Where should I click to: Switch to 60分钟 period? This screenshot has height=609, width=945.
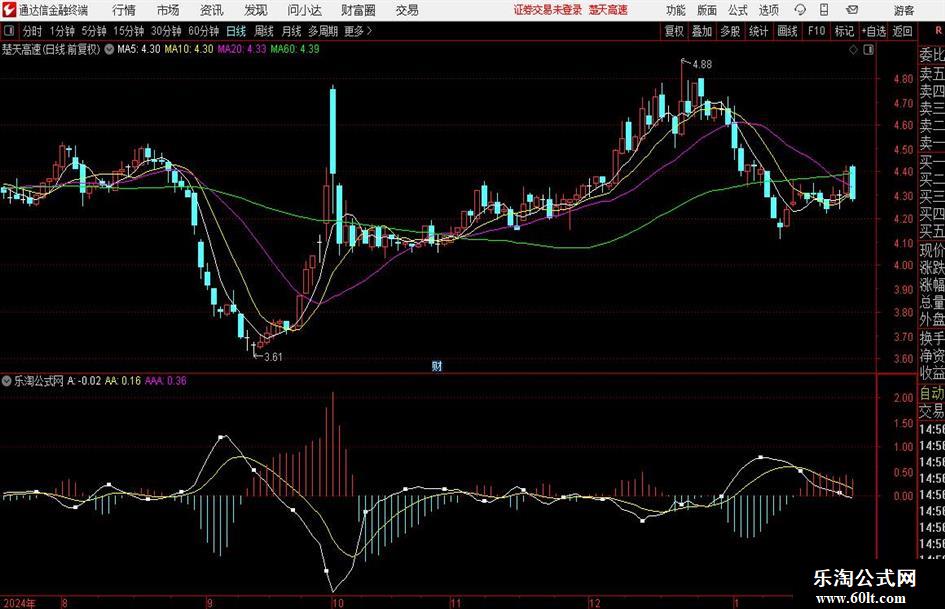[x=203, y=31]
